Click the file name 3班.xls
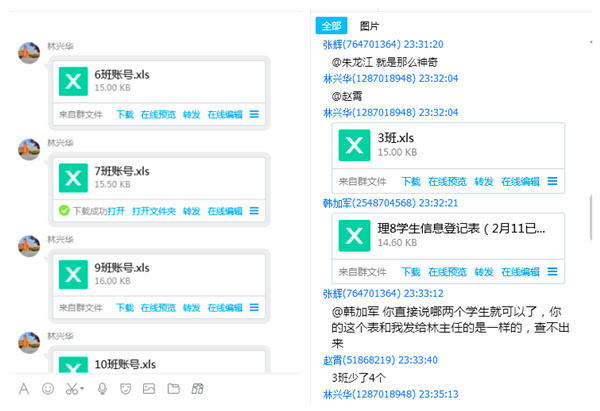The image size is (600, 411). (396, 138)
